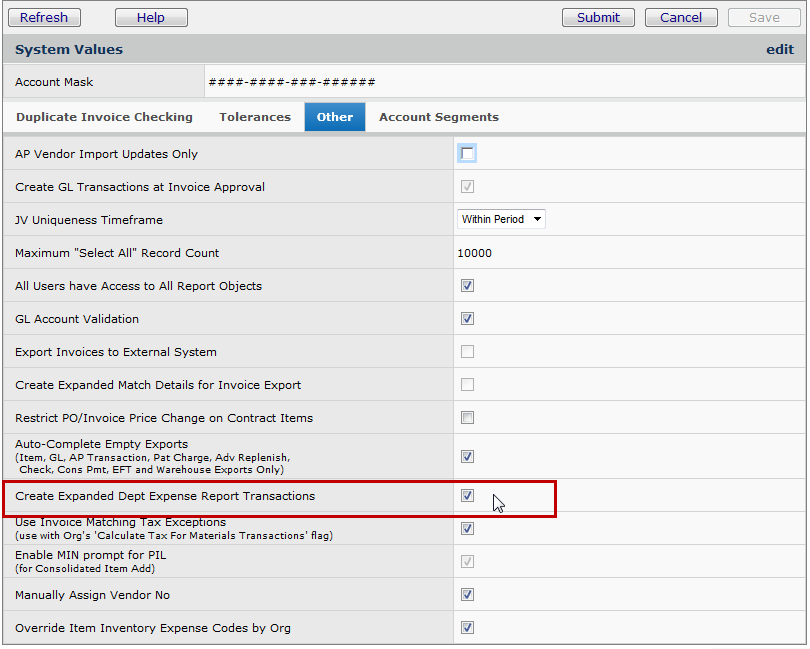The width and height of the screenshot is (810, 649).
Task: Open the Help page
Action: tap(151, 17)
